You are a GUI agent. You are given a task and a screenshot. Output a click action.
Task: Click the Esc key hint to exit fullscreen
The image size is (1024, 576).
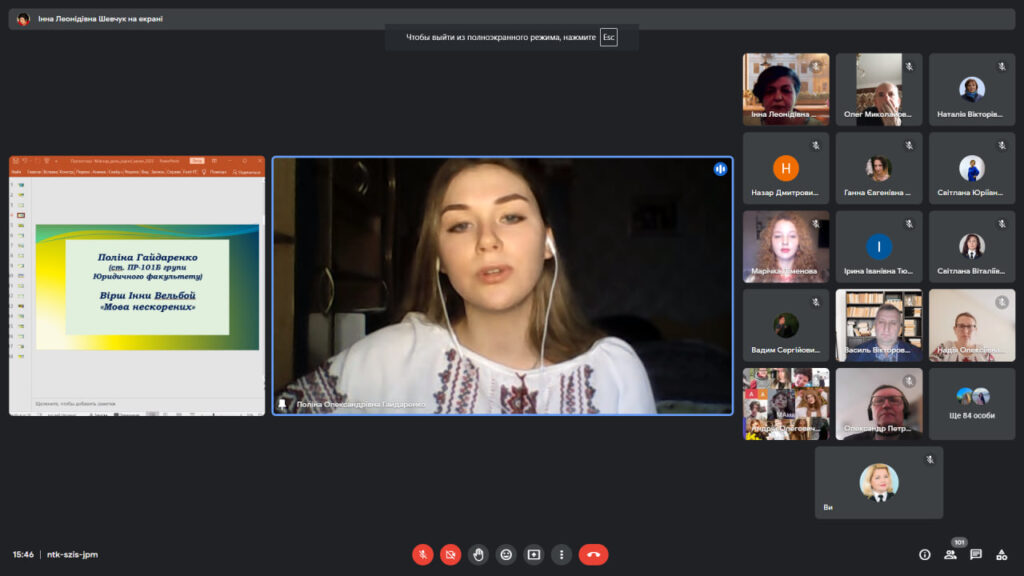coord(608,37)
